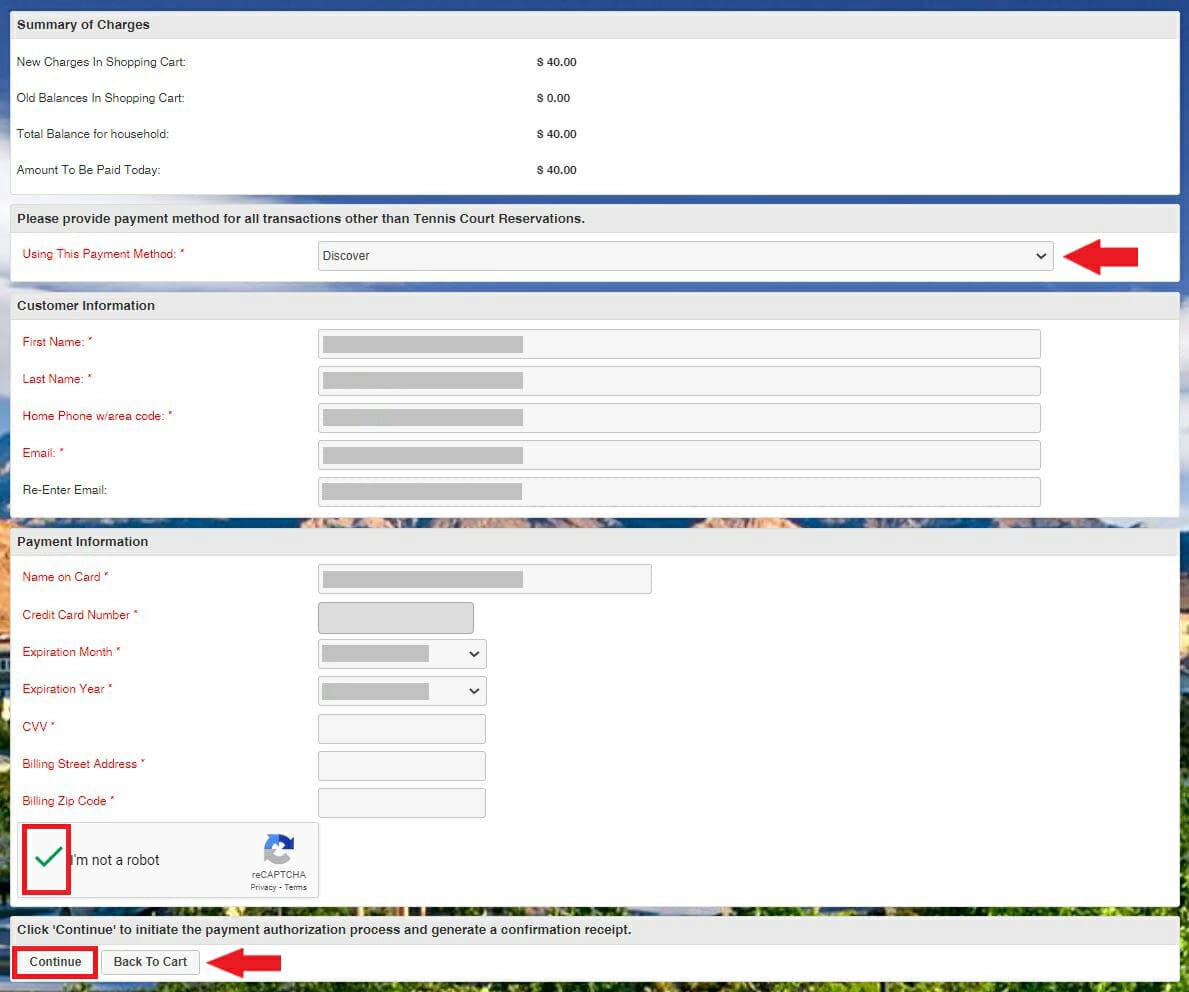Click the red arrow beside Back To Cart
The width and height of the screenshot is (1189, 992).
point(244,963)
